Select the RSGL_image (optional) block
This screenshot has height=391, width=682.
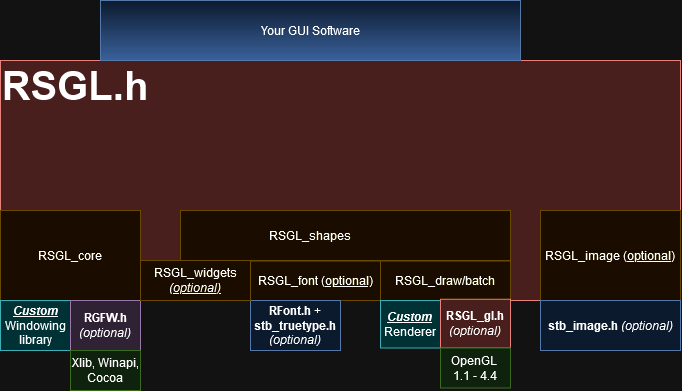[x=610, y=255]
